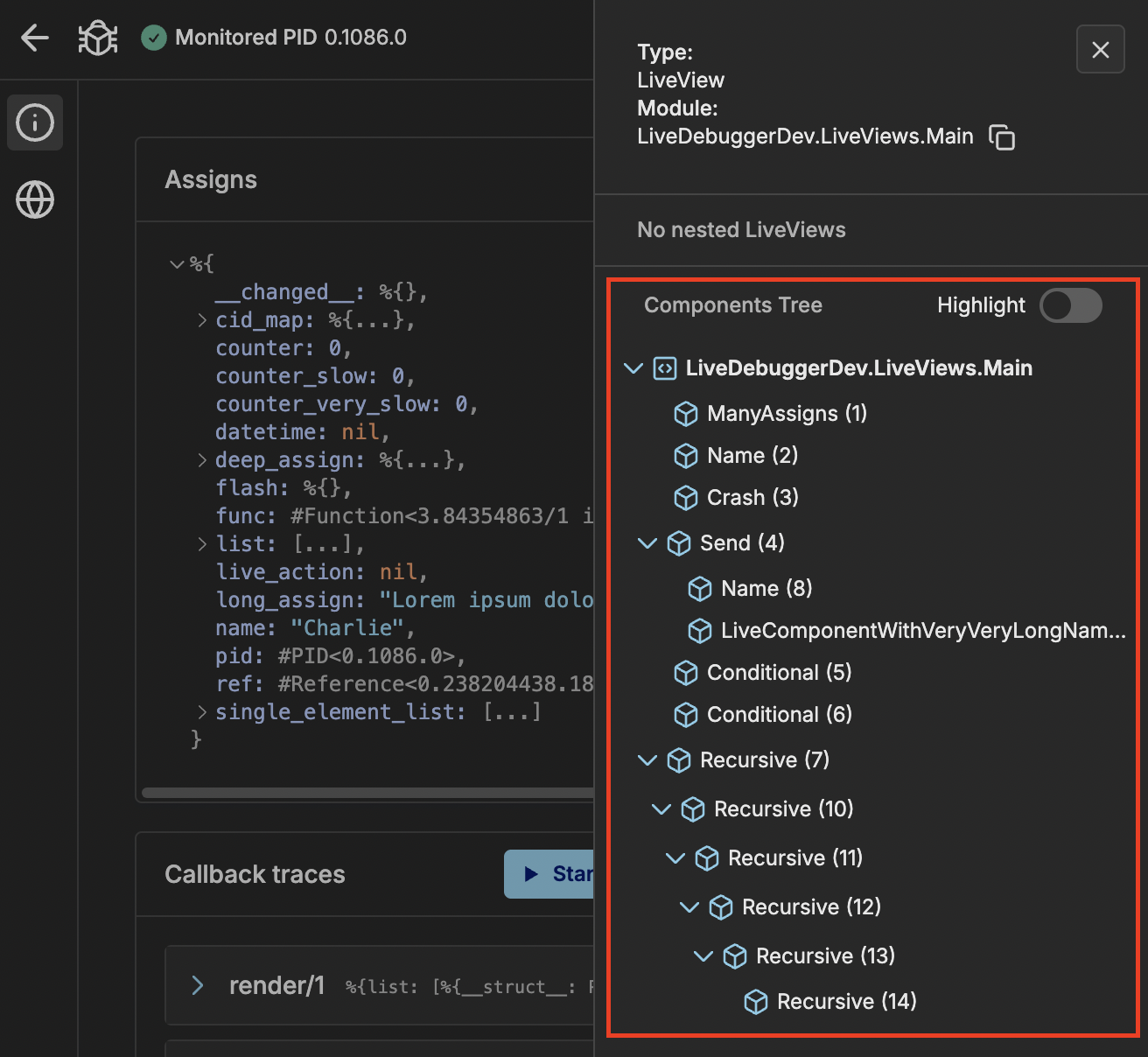Expand the render/1 callback trace
This screenshot has height=1057, width=1148.
198,986
